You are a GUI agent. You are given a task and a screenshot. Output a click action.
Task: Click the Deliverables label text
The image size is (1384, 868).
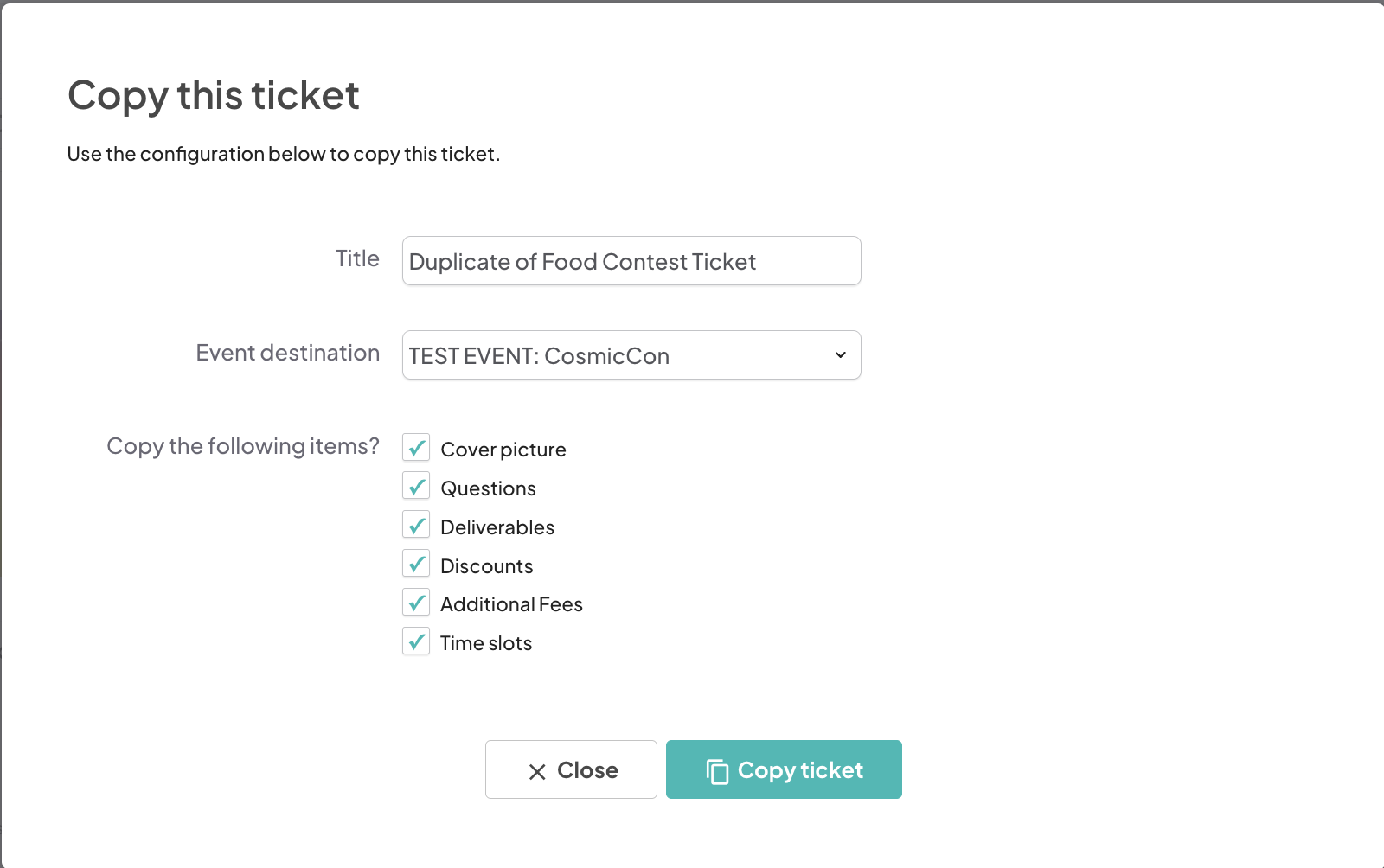497,527
